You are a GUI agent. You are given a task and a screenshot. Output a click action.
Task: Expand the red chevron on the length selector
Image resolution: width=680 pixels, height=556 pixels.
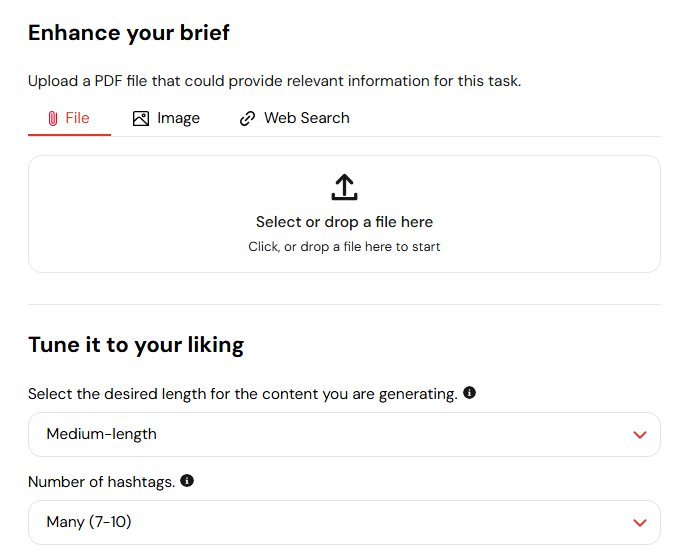pos(641,435)
